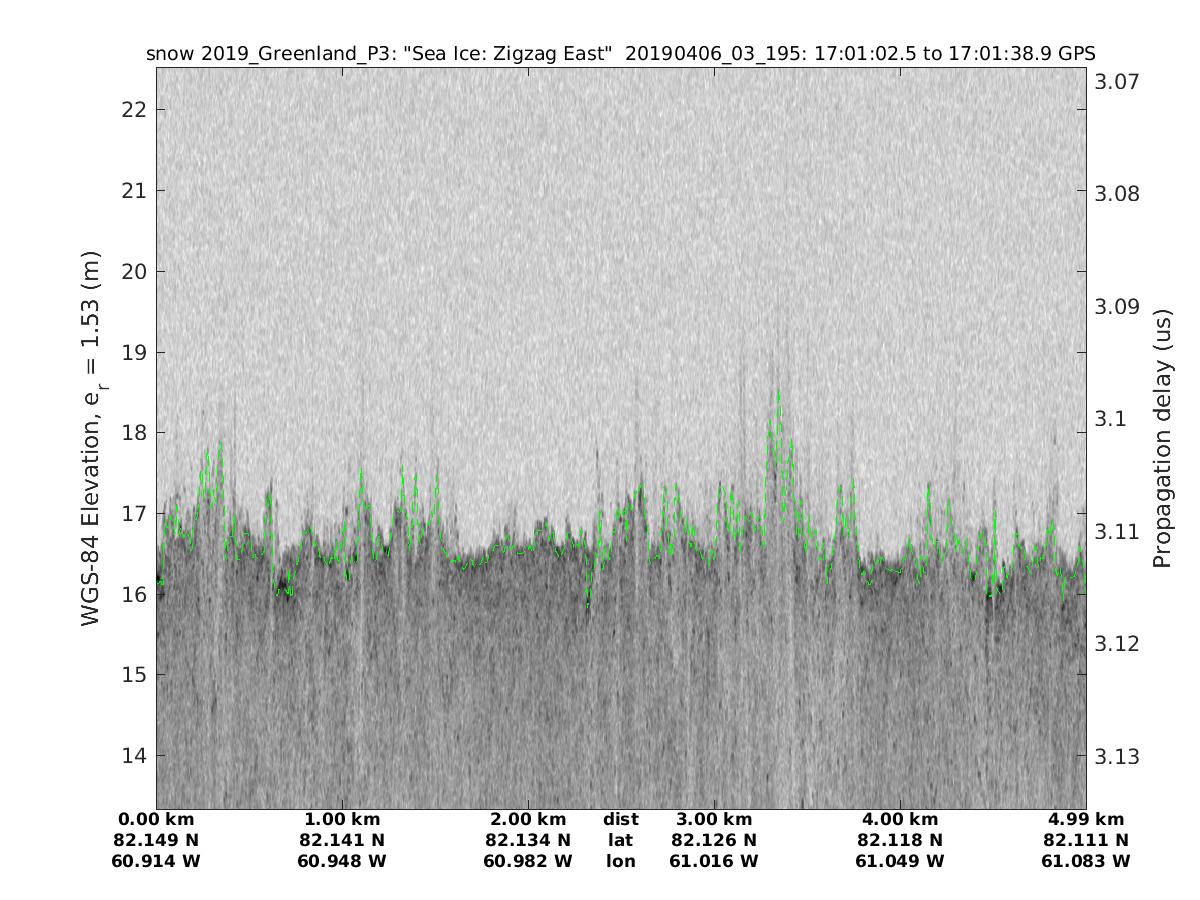
Task: Click the 14 tick on elevation axis
Action: (x=137, y=755)
